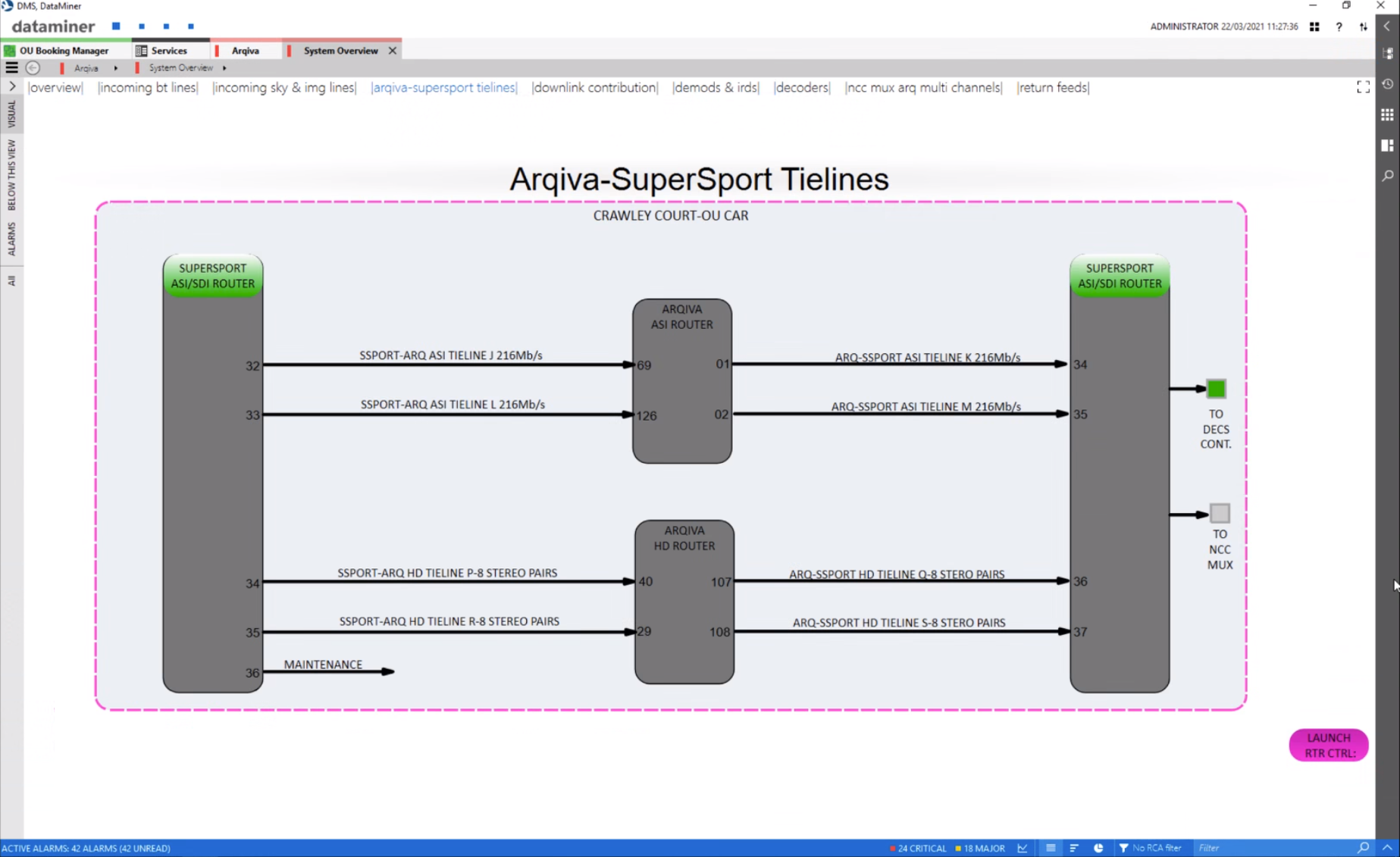Screen dimensions: 1400x857
Task: Click the System Overview breadcrumb
Action: 180,68
